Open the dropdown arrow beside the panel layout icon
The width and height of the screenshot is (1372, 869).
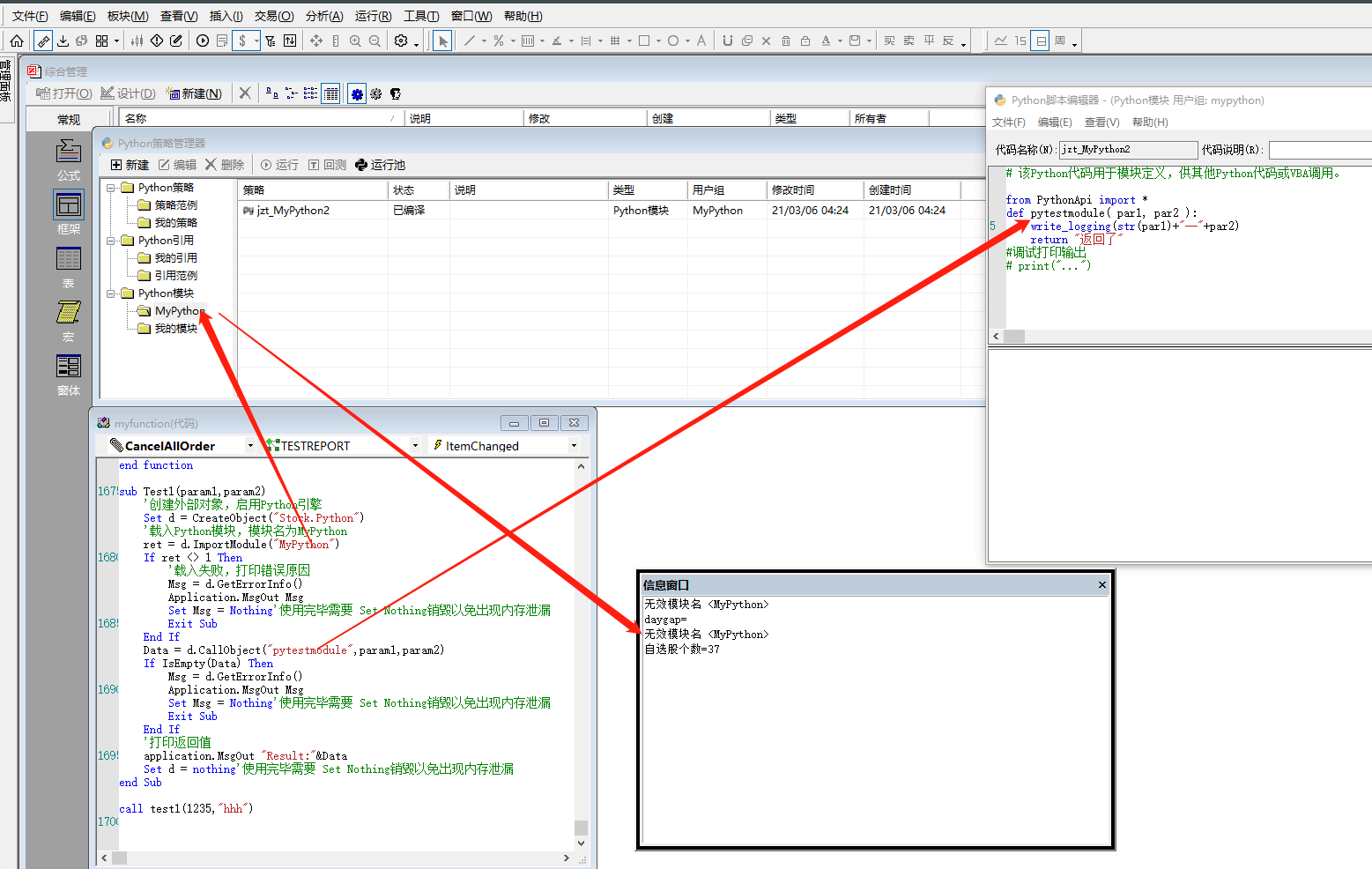(116, 41)
